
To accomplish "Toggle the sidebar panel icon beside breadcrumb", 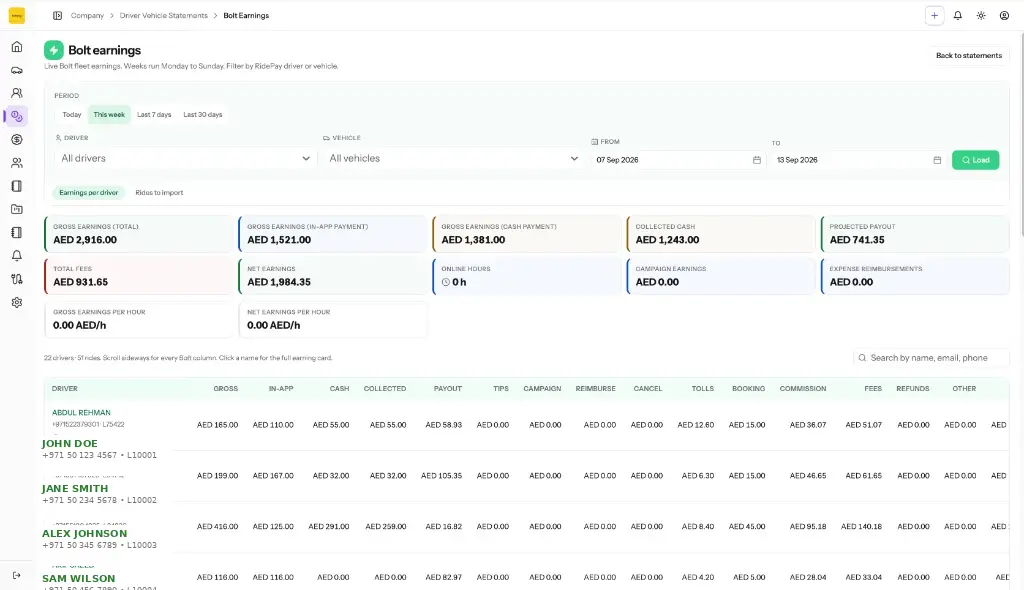I will (57, 16).
